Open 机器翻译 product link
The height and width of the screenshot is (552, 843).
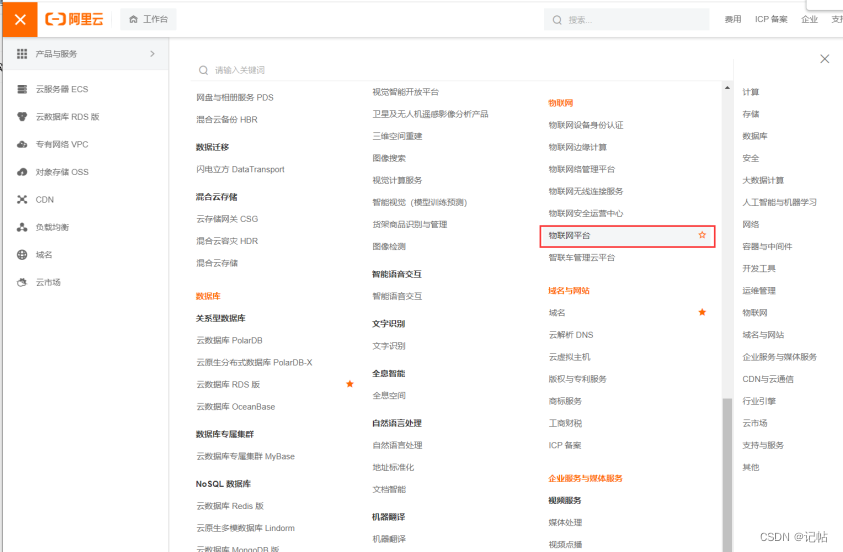pos(389,539)
